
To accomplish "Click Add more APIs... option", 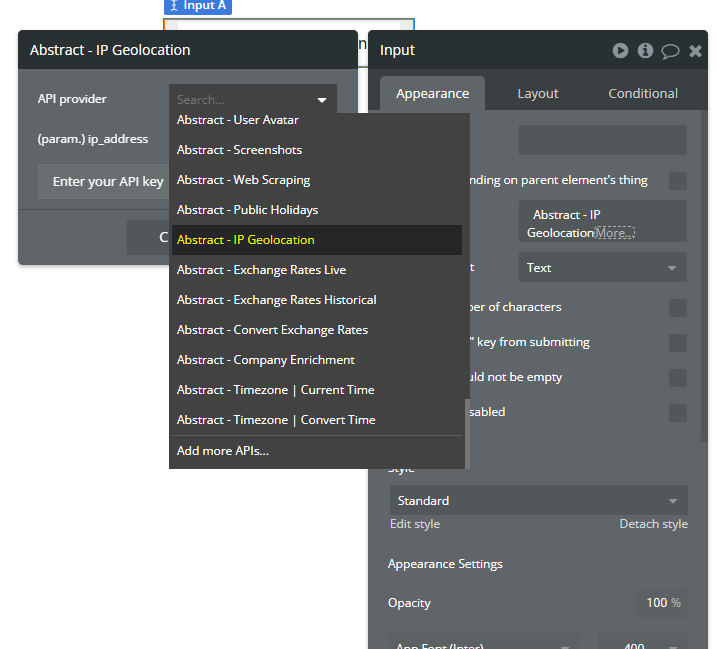I will click(223, 451).
